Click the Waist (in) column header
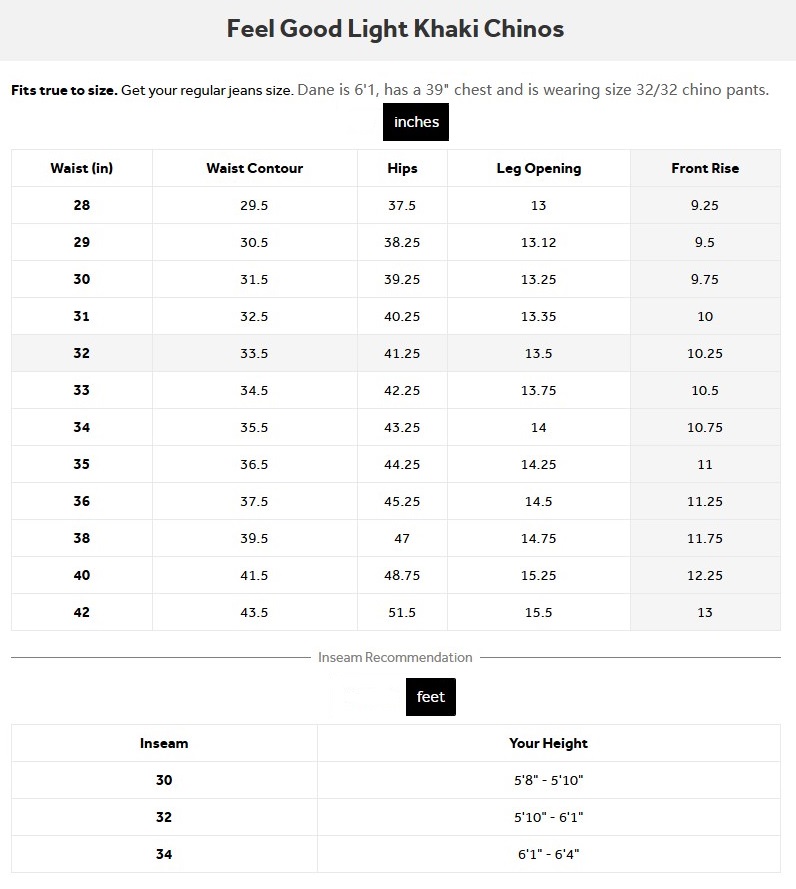Viewport: 796px width, 889px height. pyautogui.click(x=81, y=168)
